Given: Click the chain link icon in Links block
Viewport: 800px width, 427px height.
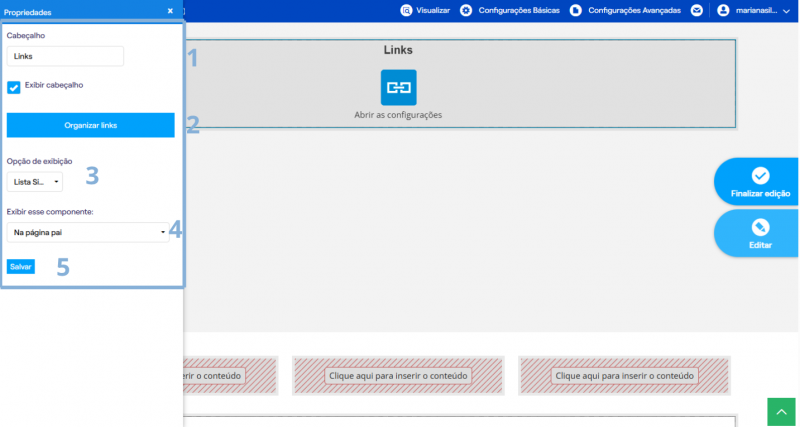Looking at the screenshot, I should pyautogui.click(x=398, y=88).
